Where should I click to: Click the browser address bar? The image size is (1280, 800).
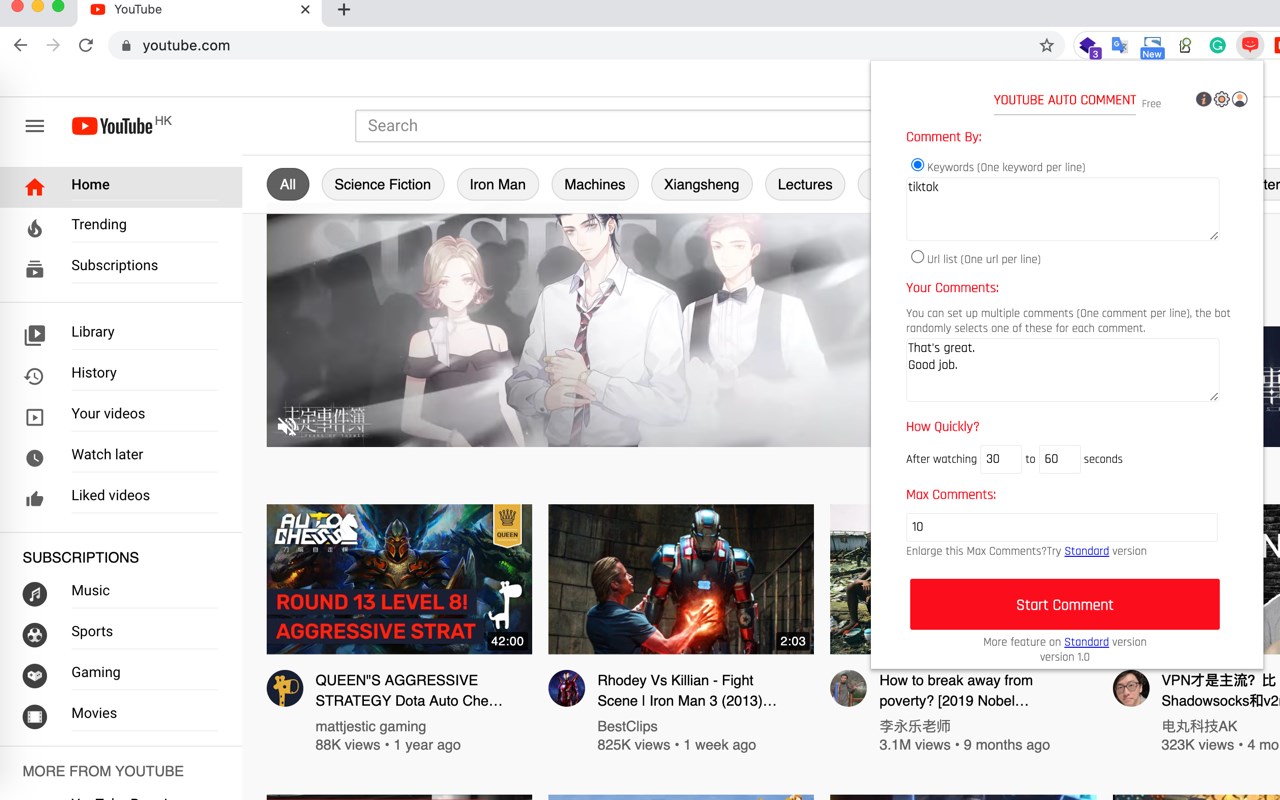click(x=585, y=45)
